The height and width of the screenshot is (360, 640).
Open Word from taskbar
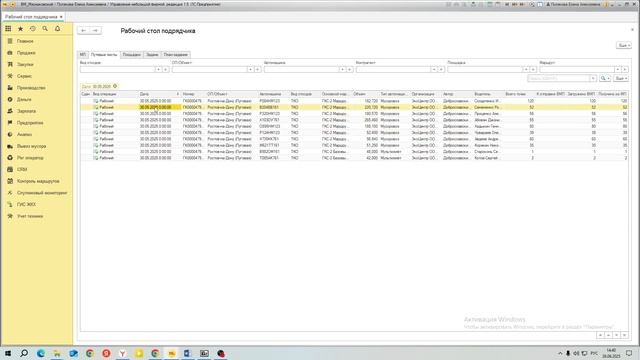coord(187,353)
